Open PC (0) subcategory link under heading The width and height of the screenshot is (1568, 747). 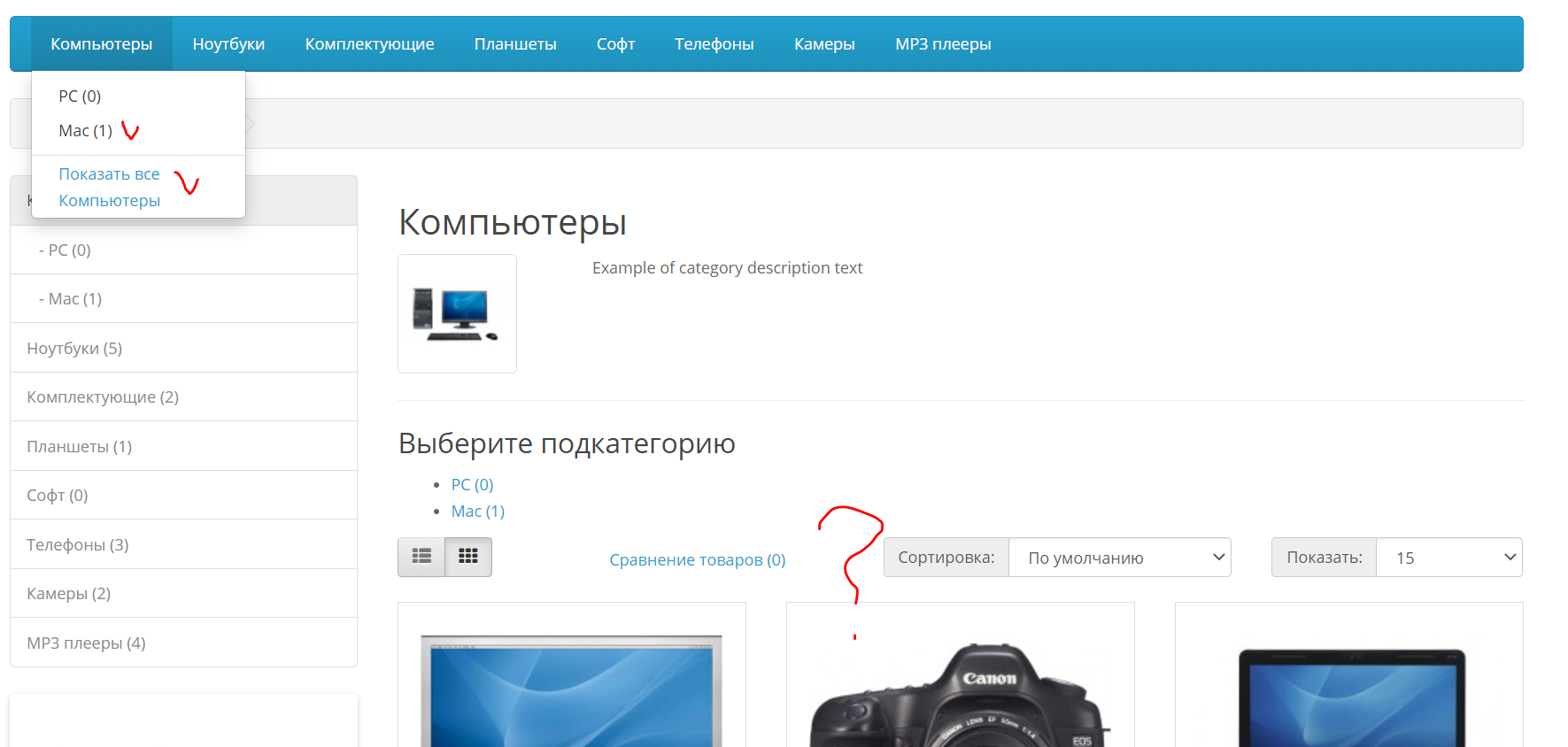[x=472, y=485]
